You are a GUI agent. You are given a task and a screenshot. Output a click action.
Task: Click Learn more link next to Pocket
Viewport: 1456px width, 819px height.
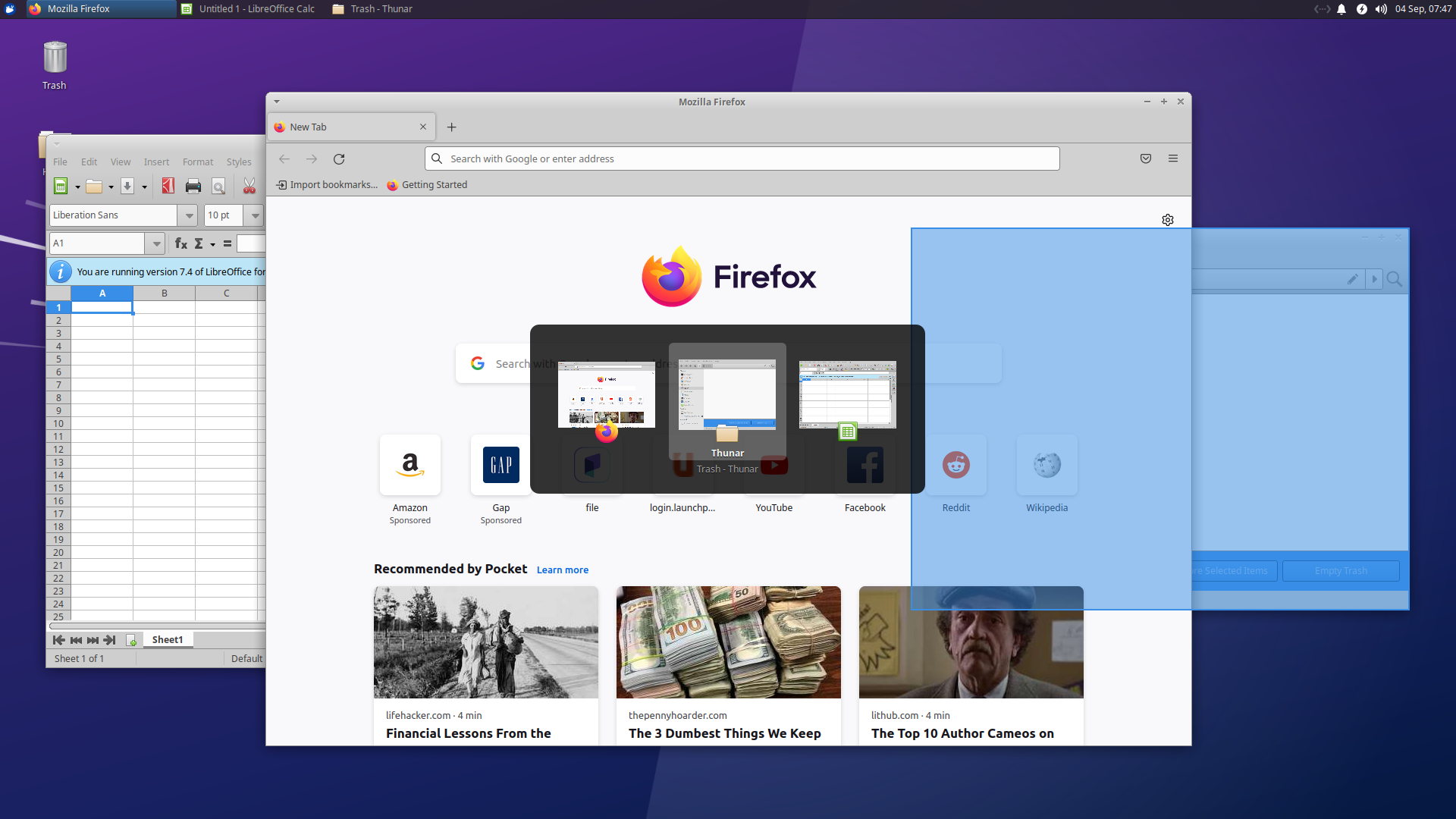pos(563,569)
